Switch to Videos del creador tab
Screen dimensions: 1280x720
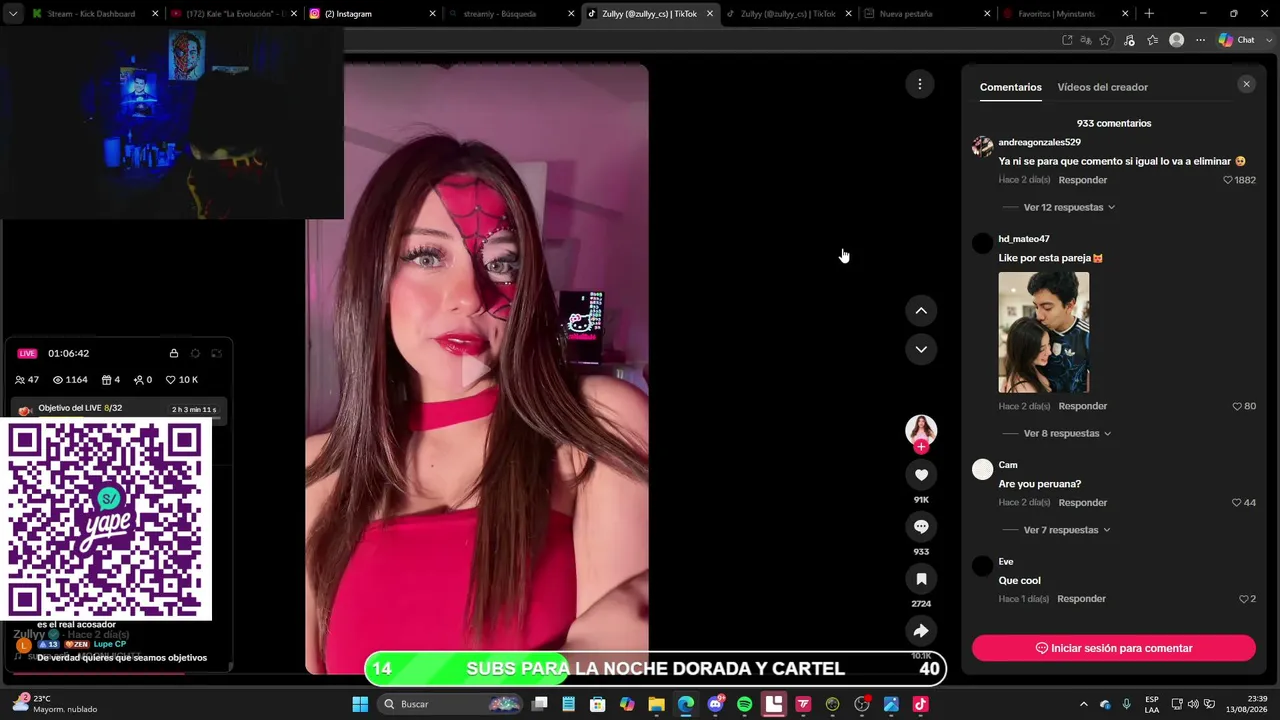coord(1102,87)
